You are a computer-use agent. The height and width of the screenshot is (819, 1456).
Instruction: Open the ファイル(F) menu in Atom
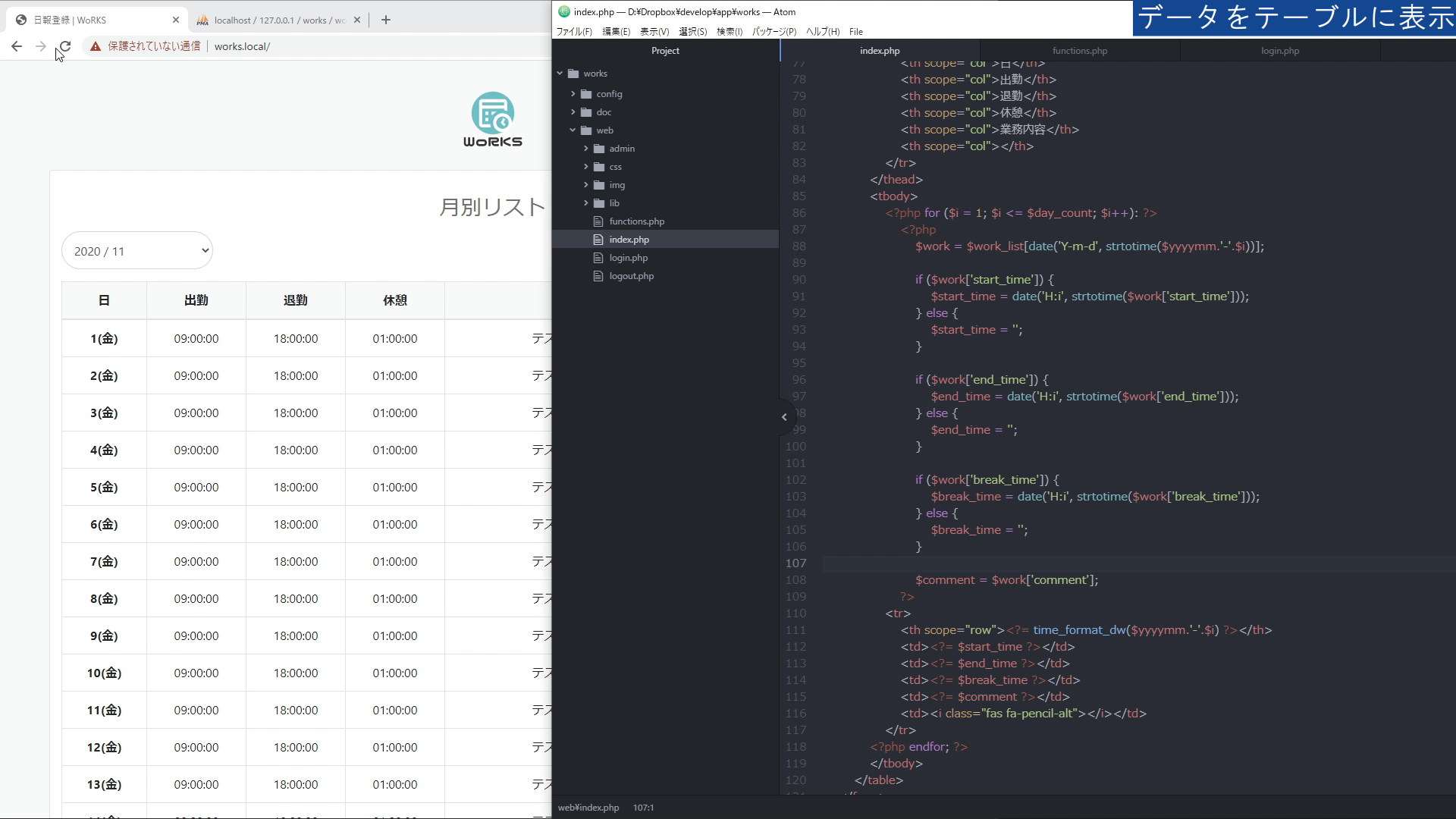tap(574, 32)
